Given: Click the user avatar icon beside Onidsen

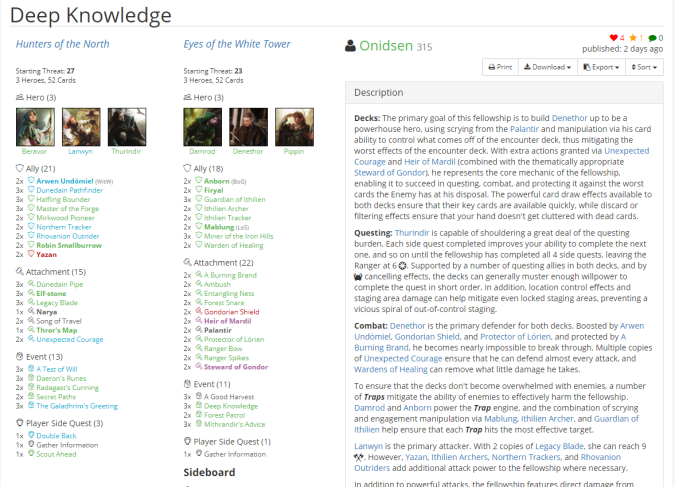Looking at the screenshot, I should point(350,46).
